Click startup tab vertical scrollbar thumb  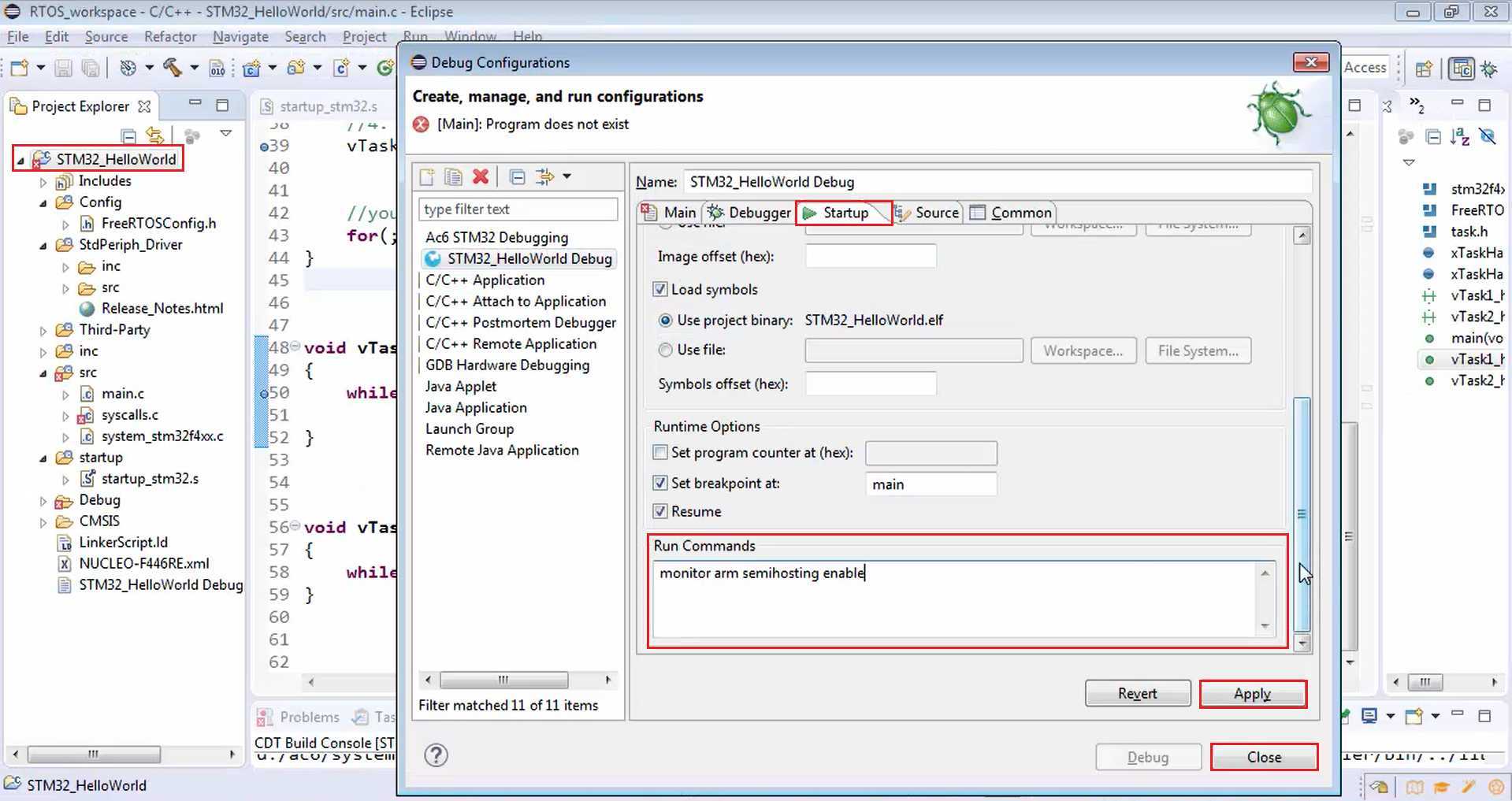1302,514
